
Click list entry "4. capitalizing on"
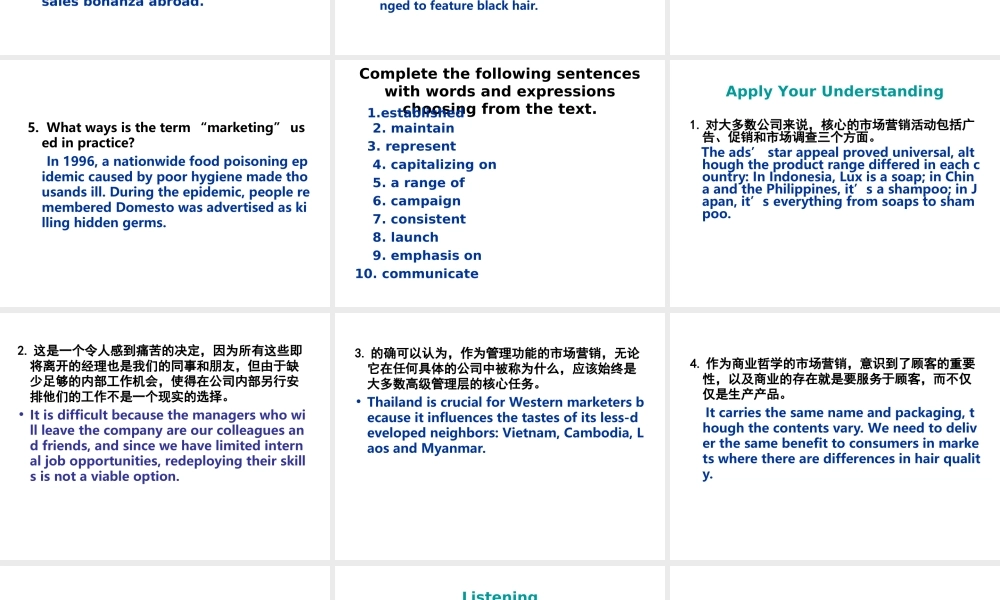click(x=434, y=164)
